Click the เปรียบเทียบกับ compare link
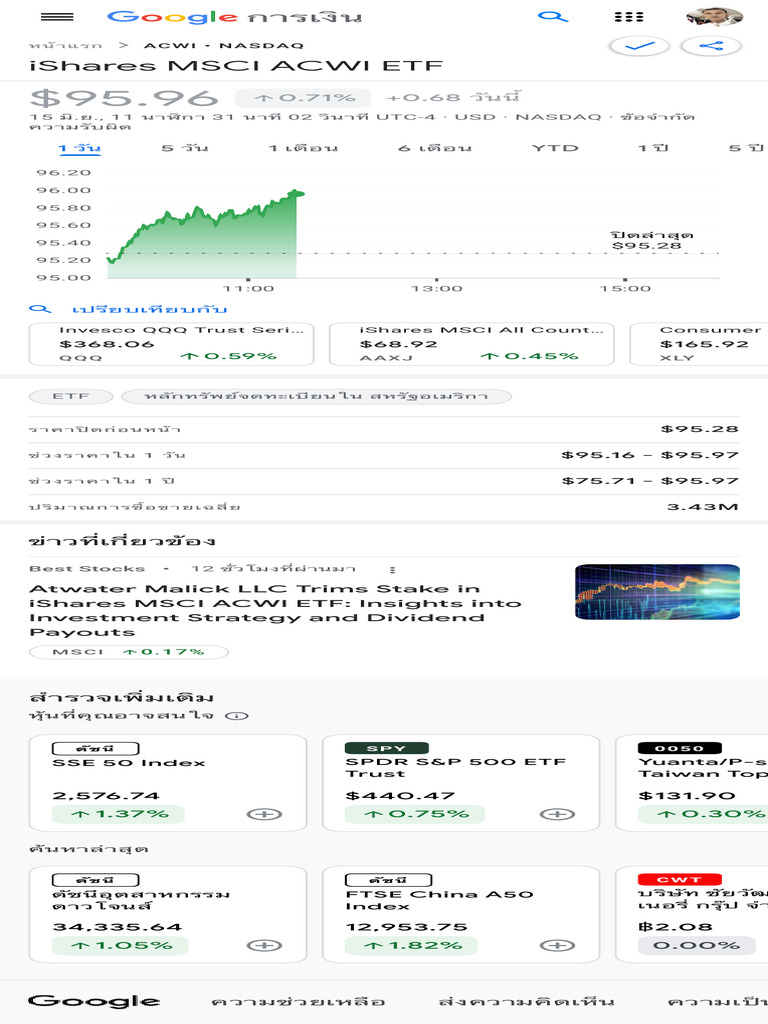768x1024 pixels. 149,309
